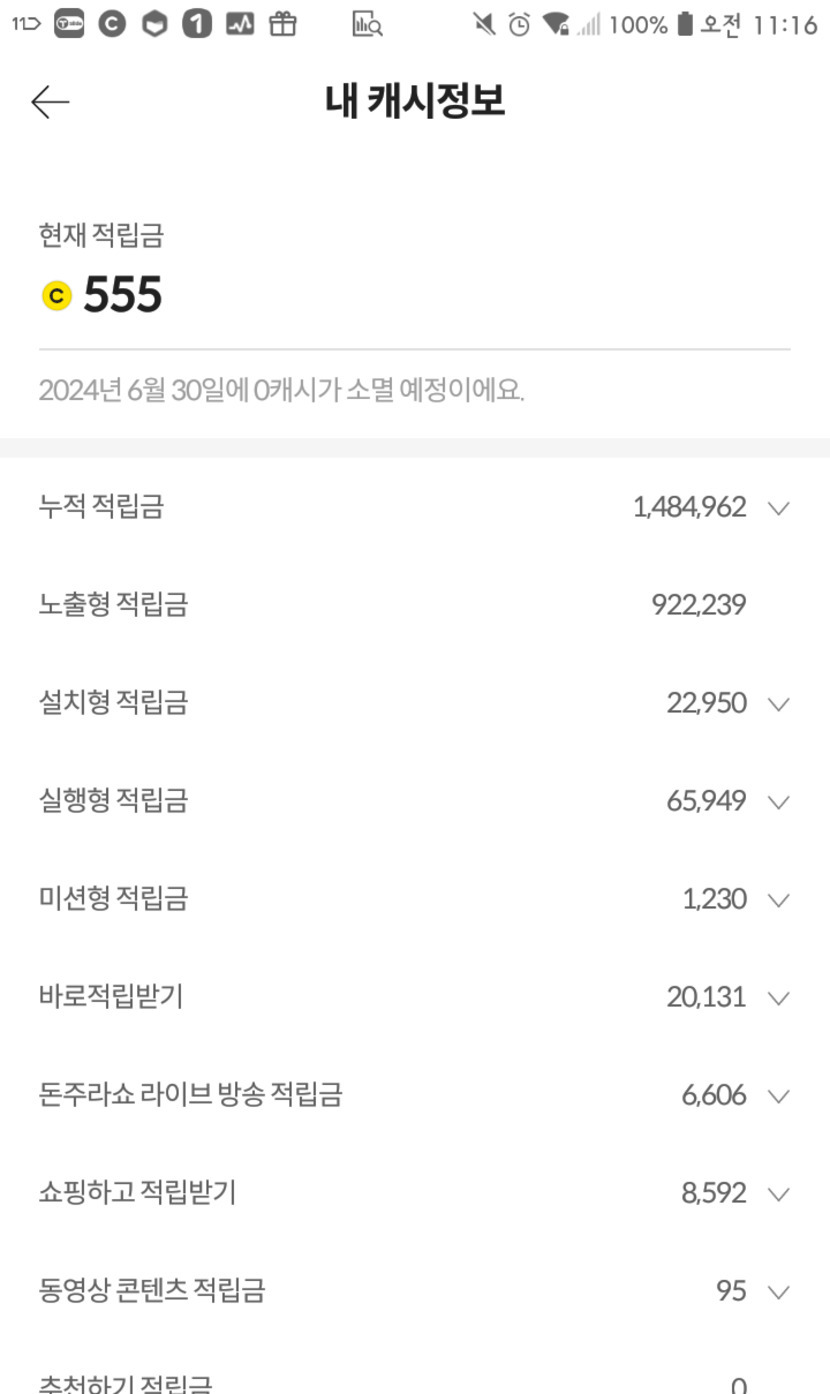Image resolution: width=830 pixels, height=1394 pixels.
Task: Tap the alarm clock status icon
Action: click(519, 25)
